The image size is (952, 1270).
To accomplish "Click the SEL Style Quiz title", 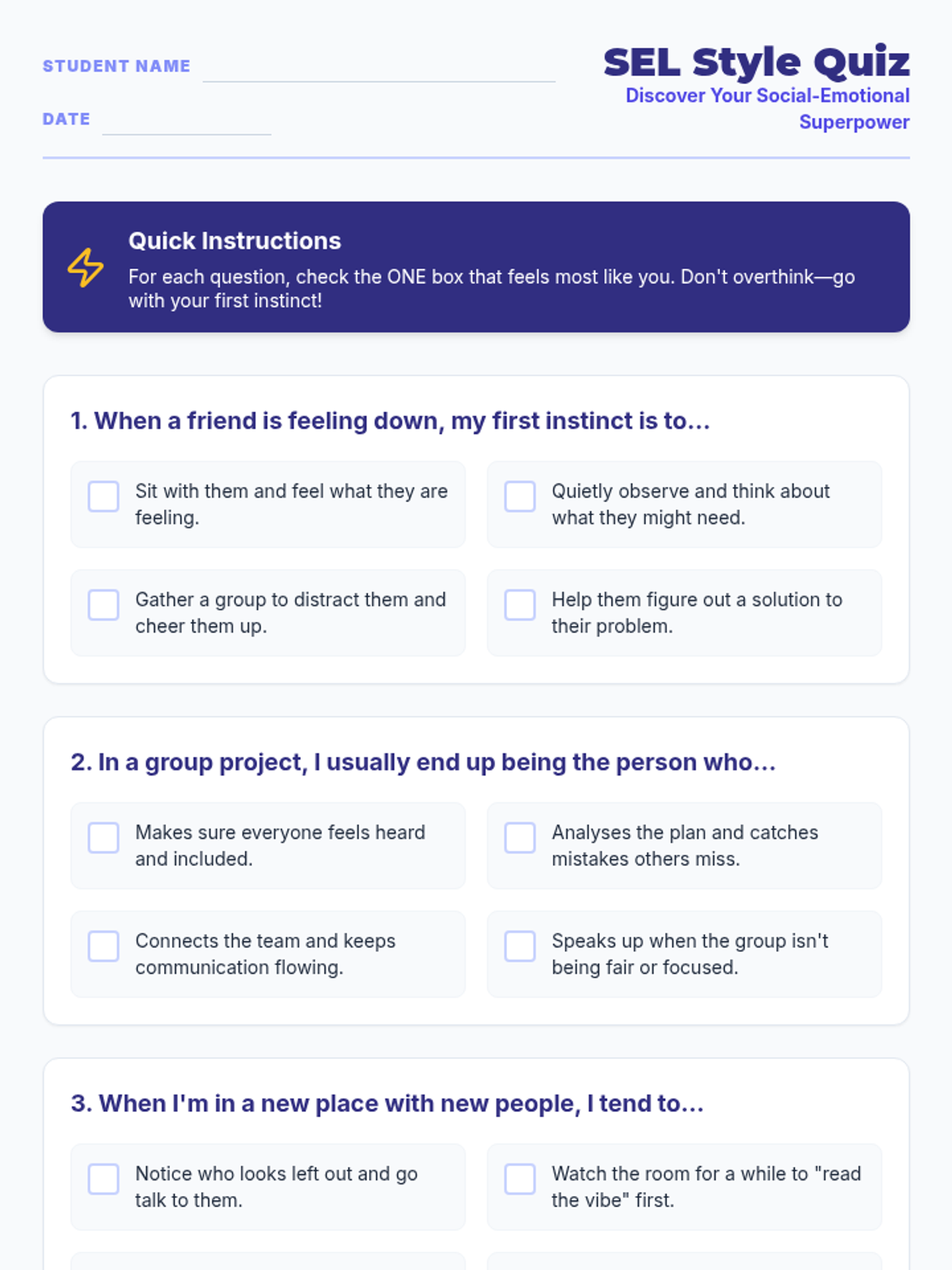I will click(x=756, y=62).
